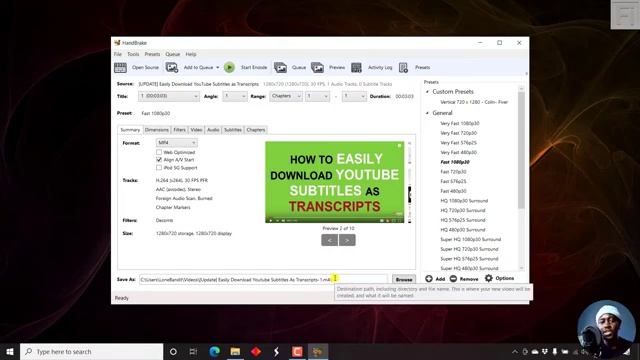
Task: Select the Vertical 720 x 1280 custom preset
Action: (474, 102)
